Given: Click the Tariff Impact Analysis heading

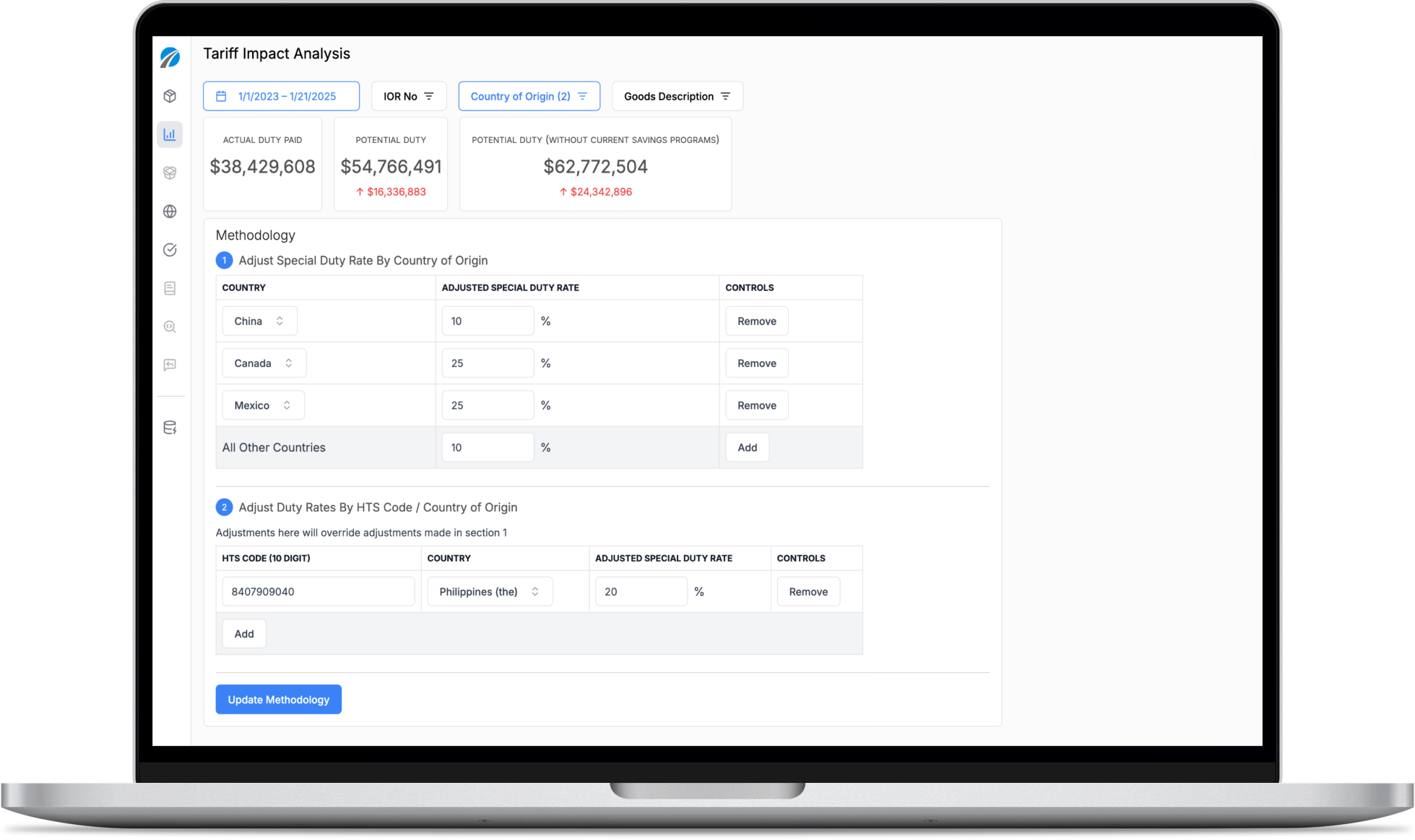Looking at the screenshot, I should tap(277, 53).
